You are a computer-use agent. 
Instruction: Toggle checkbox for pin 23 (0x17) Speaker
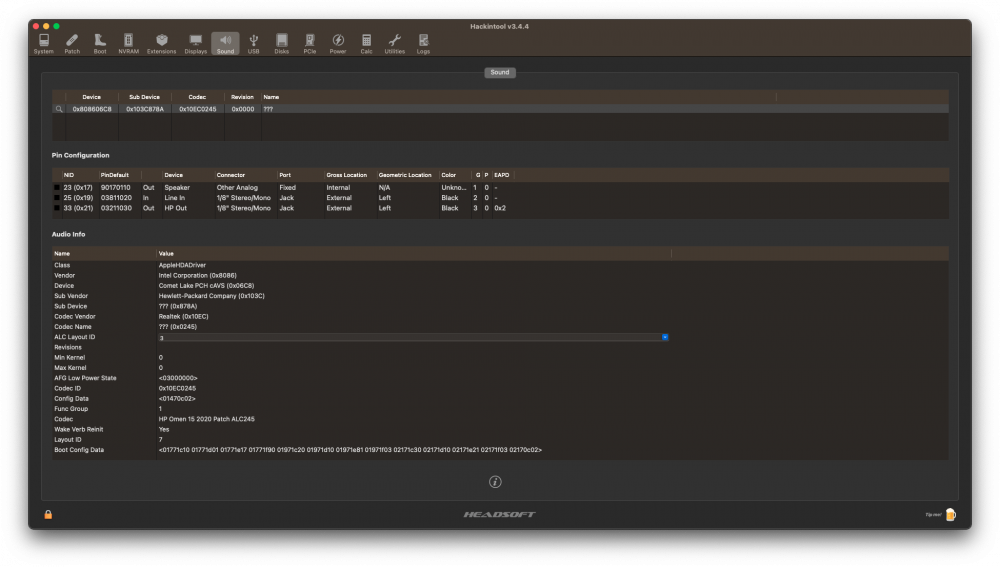(x=57, y=188)
